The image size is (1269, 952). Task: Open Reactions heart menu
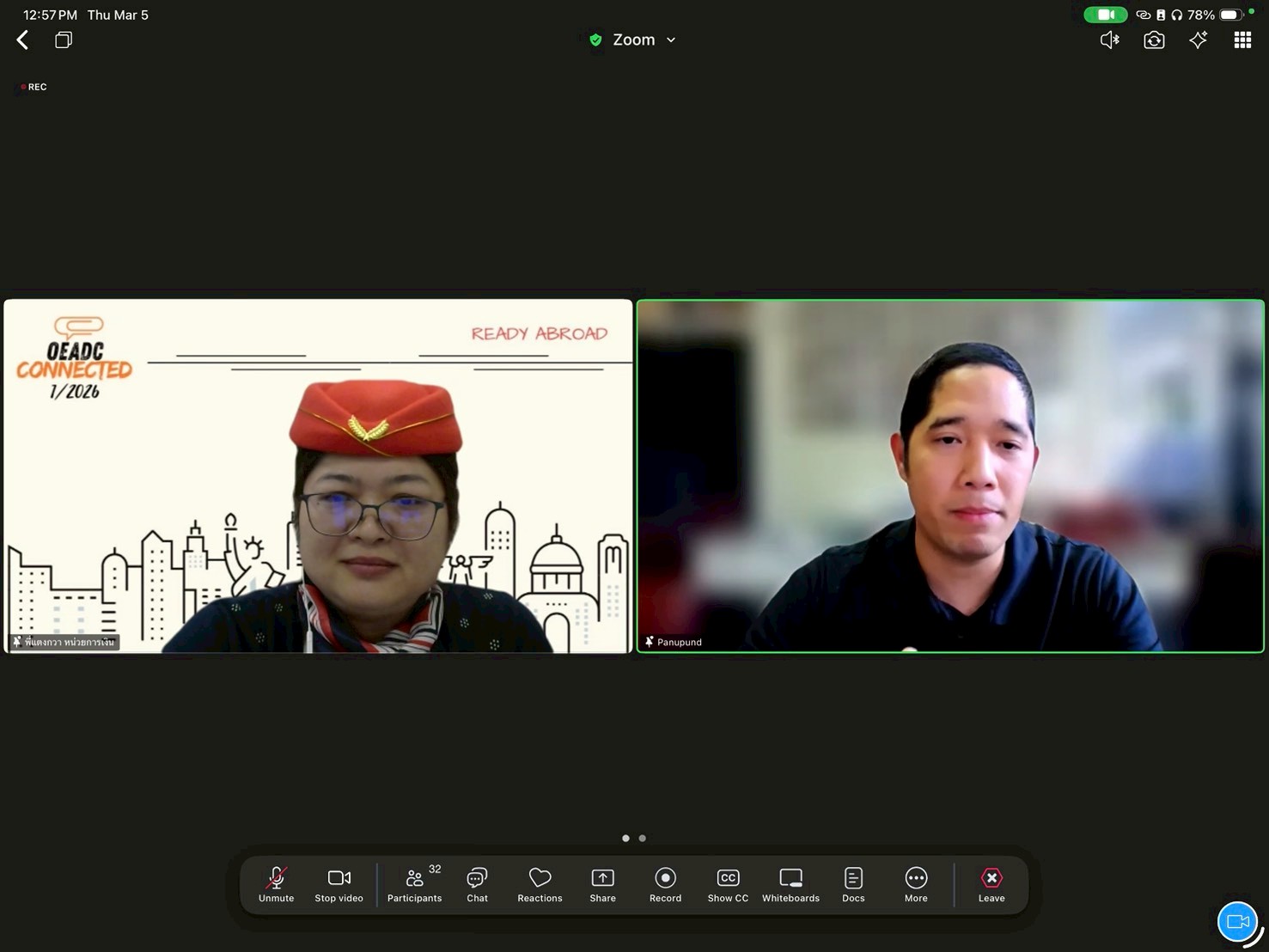540,884
